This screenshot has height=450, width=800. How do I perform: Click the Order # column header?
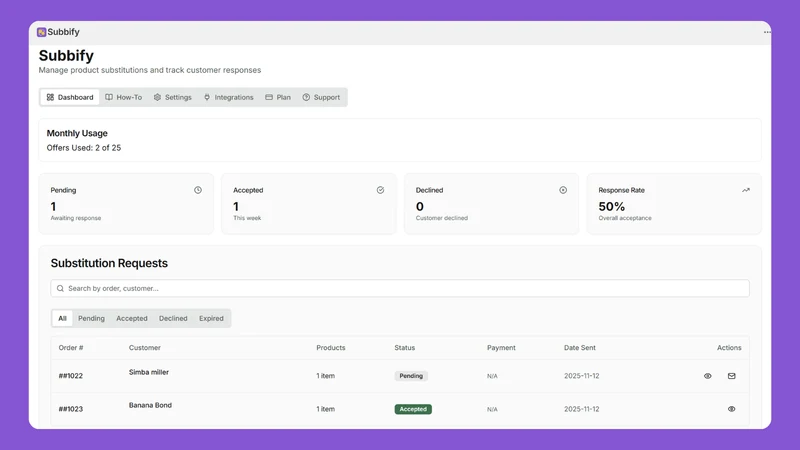point(71,348)
